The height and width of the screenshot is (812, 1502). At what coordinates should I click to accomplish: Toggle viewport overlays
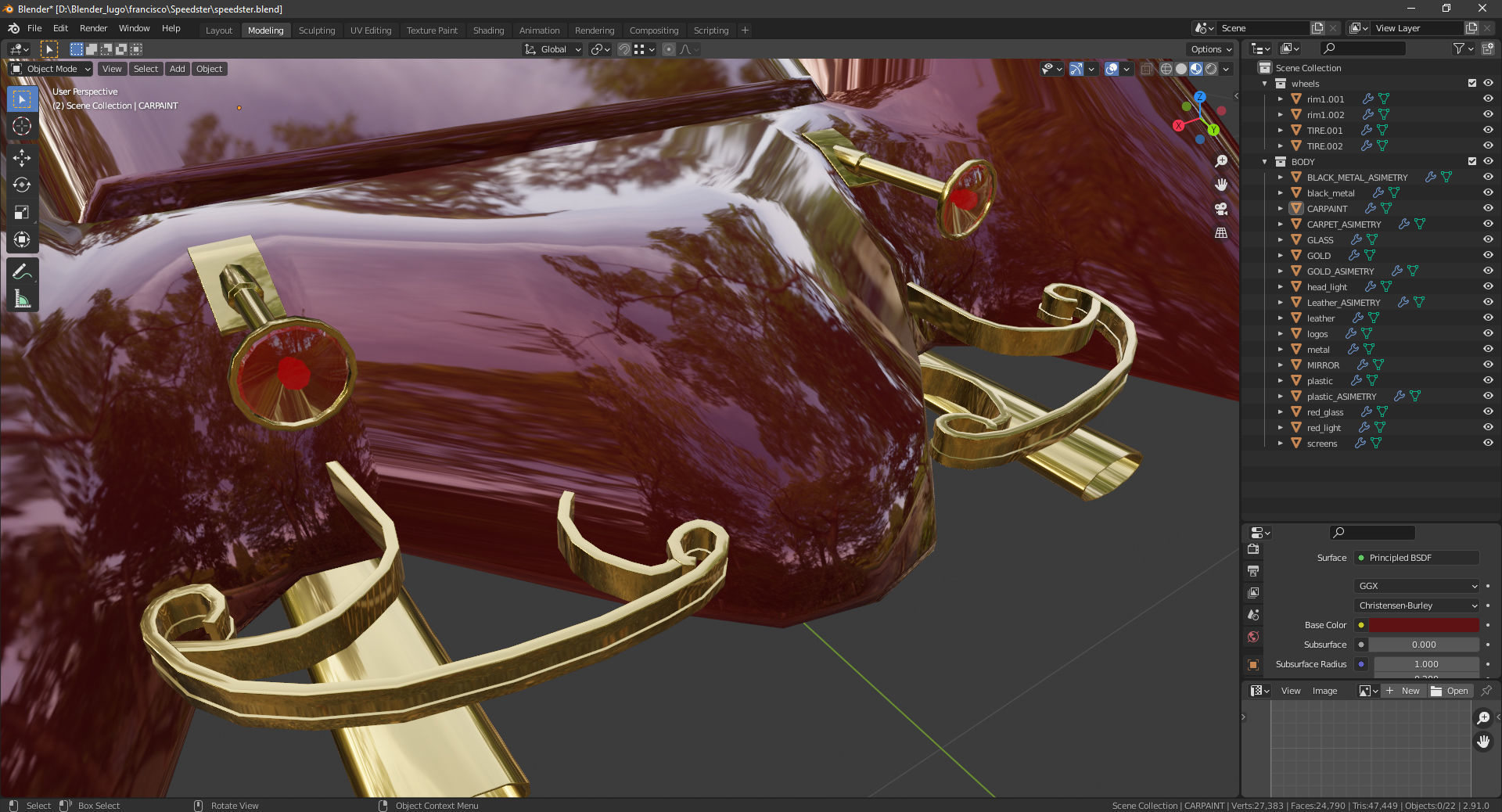pyautogui.click(x=1112, y=69)
